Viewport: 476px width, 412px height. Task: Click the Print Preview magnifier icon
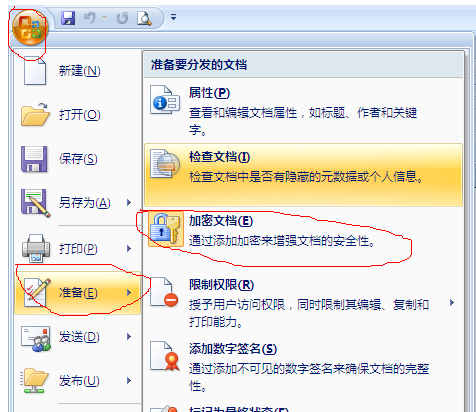pyautogui.click(x=144, y=18)
